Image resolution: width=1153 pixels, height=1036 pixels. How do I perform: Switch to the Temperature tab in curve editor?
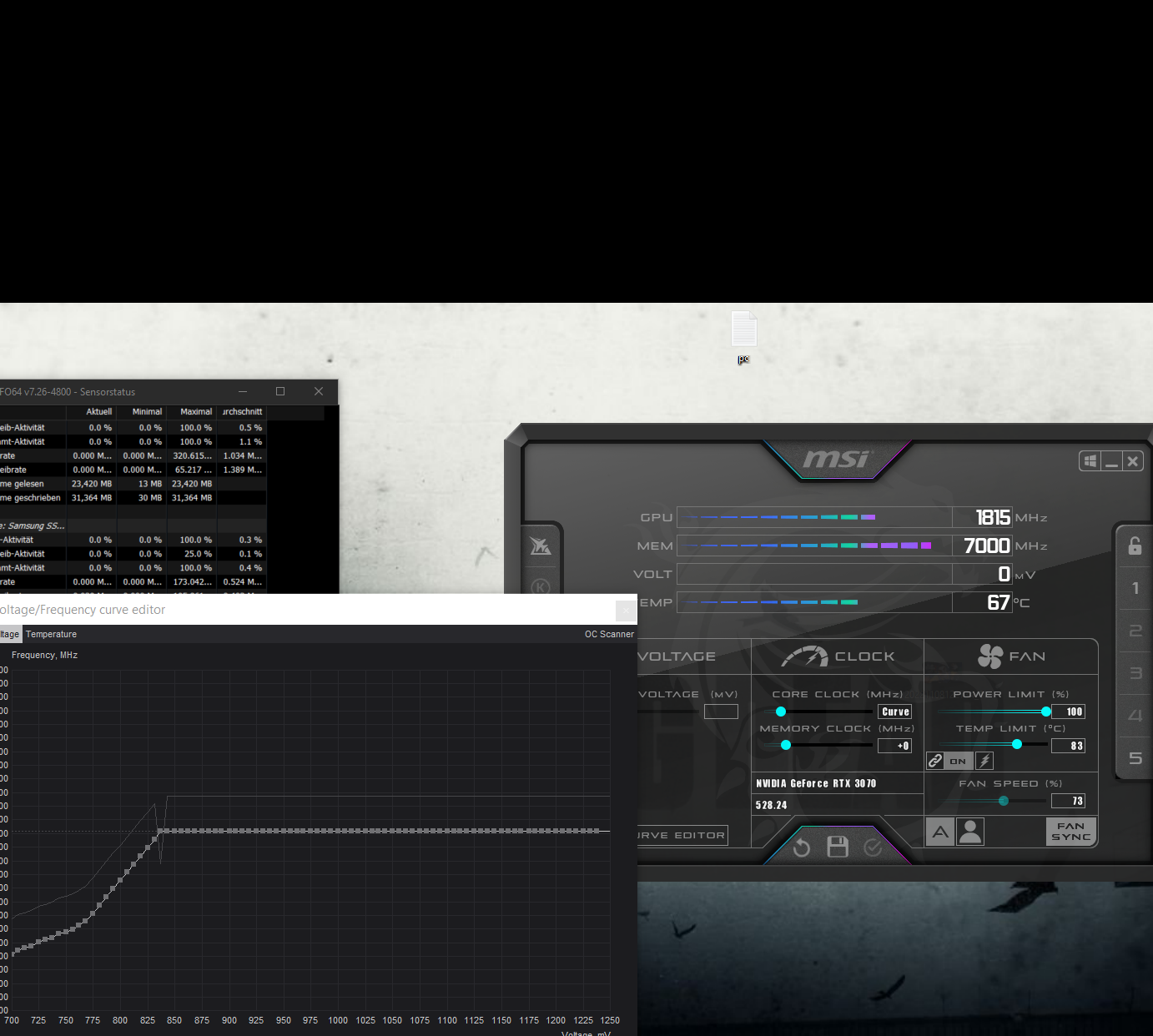pyautogui.click(x=51, y=635)
